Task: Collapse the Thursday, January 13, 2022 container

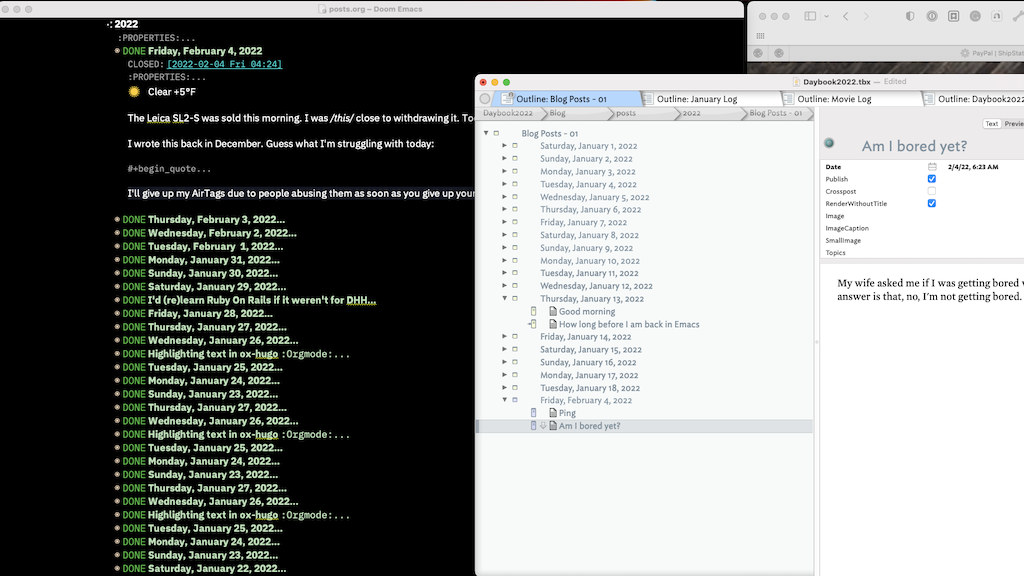Action: [x=505, y=299]
